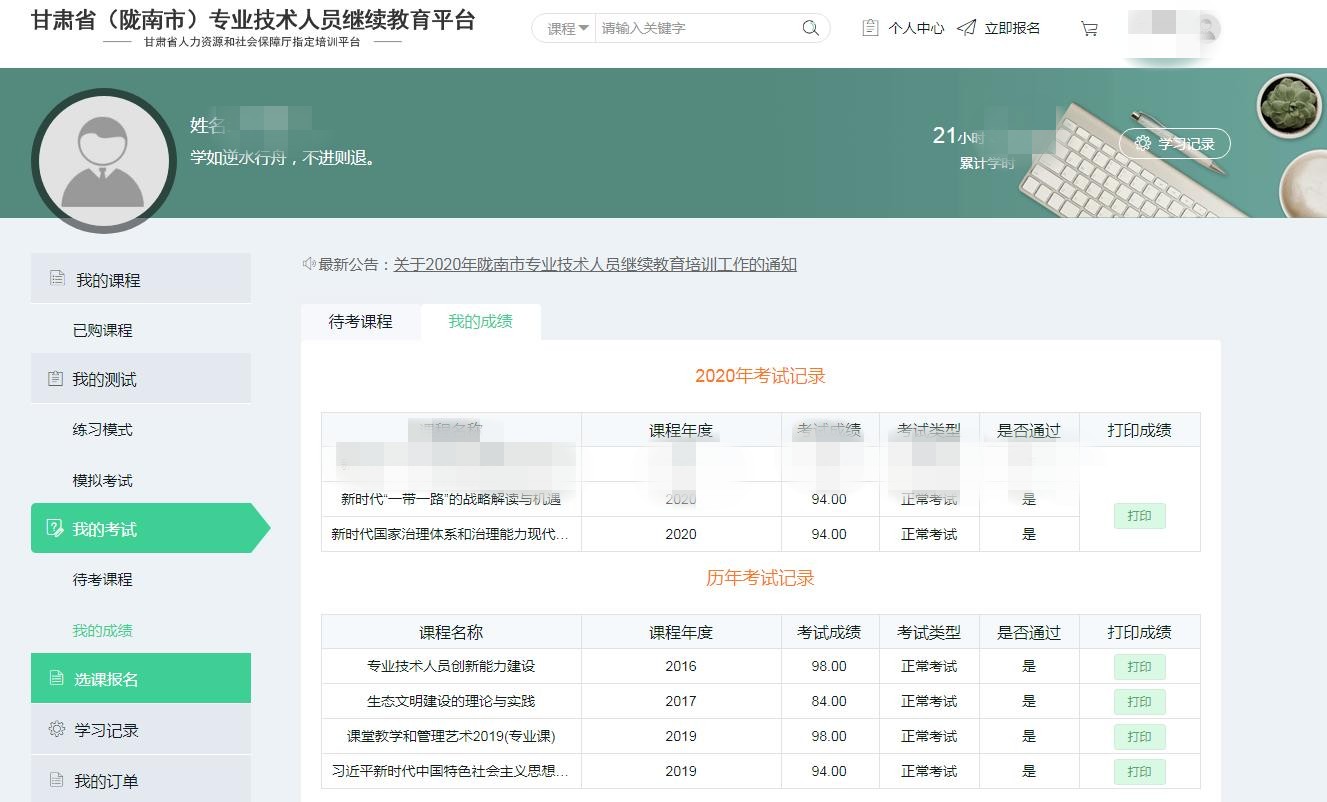Click the 个人中心 clipboard icon
The height and width of the screenshot is (802, 1327).
pyautogui.click(x=870, y=28)
